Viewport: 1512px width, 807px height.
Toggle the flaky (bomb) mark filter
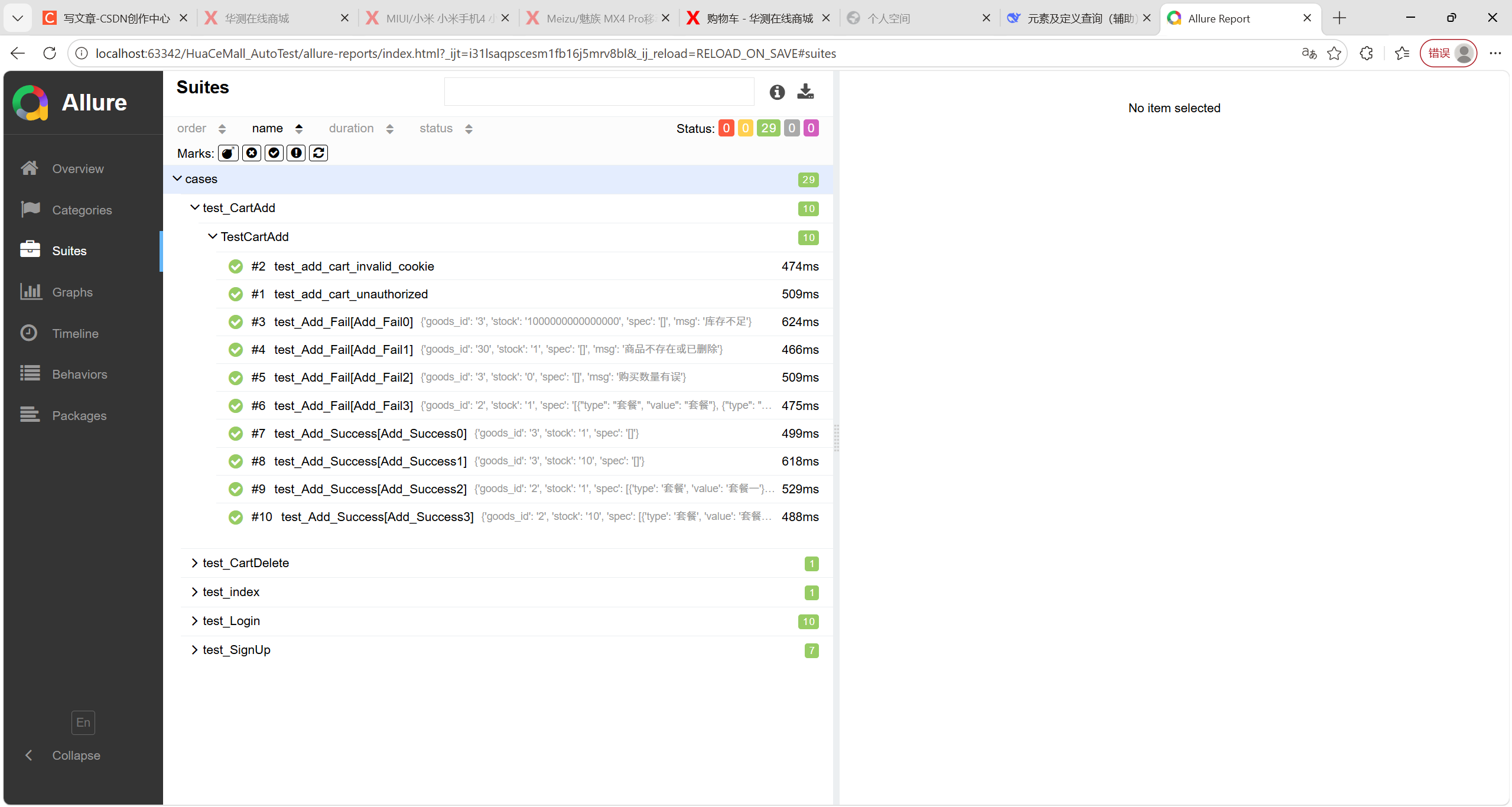(x=228, y=153)
